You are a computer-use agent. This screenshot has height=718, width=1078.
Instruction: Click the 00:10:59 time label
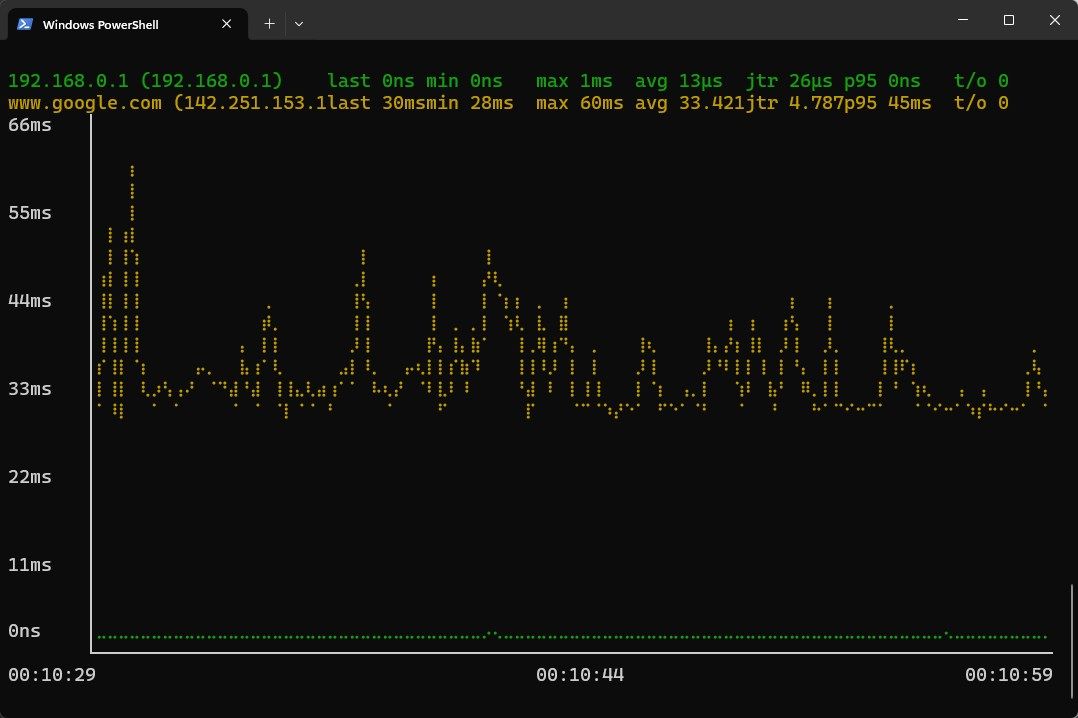(1009, 675)
